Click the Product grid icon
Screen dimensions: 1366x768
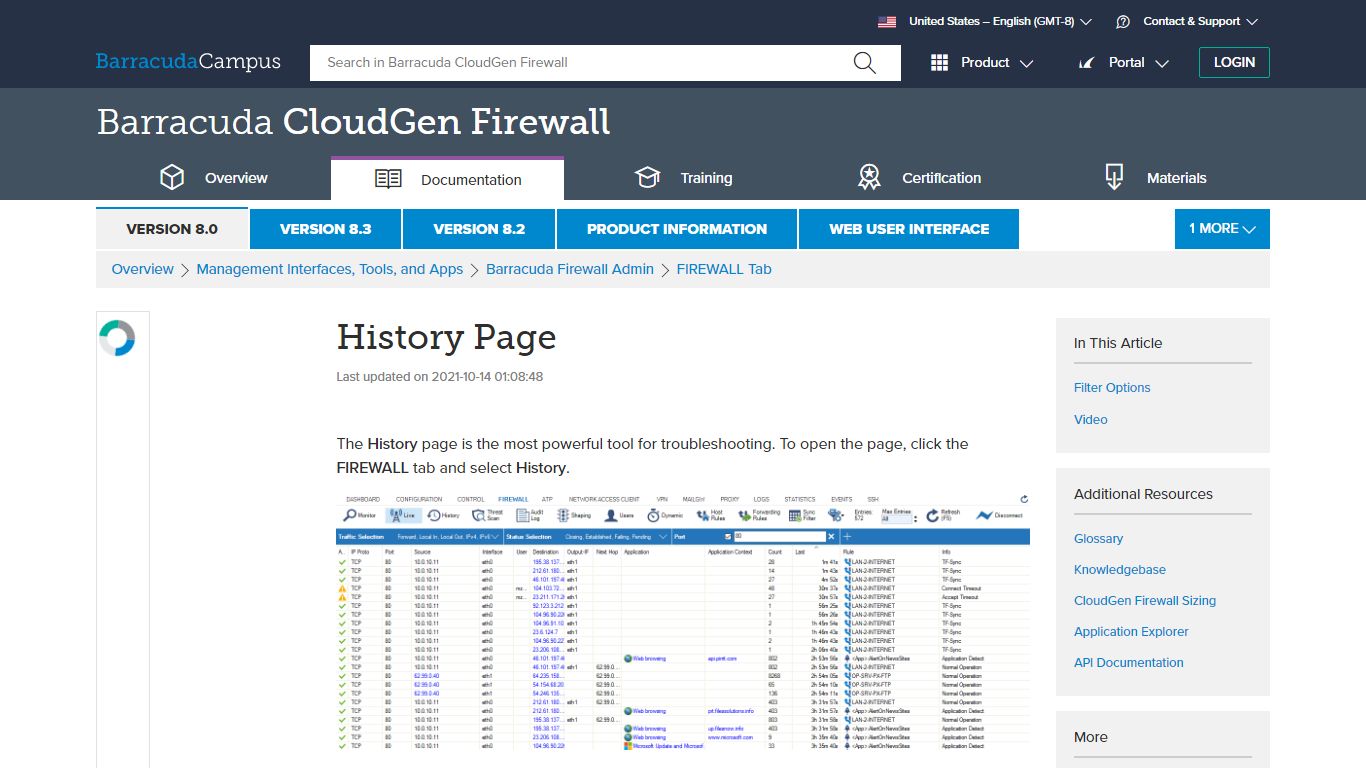point(939,62)
